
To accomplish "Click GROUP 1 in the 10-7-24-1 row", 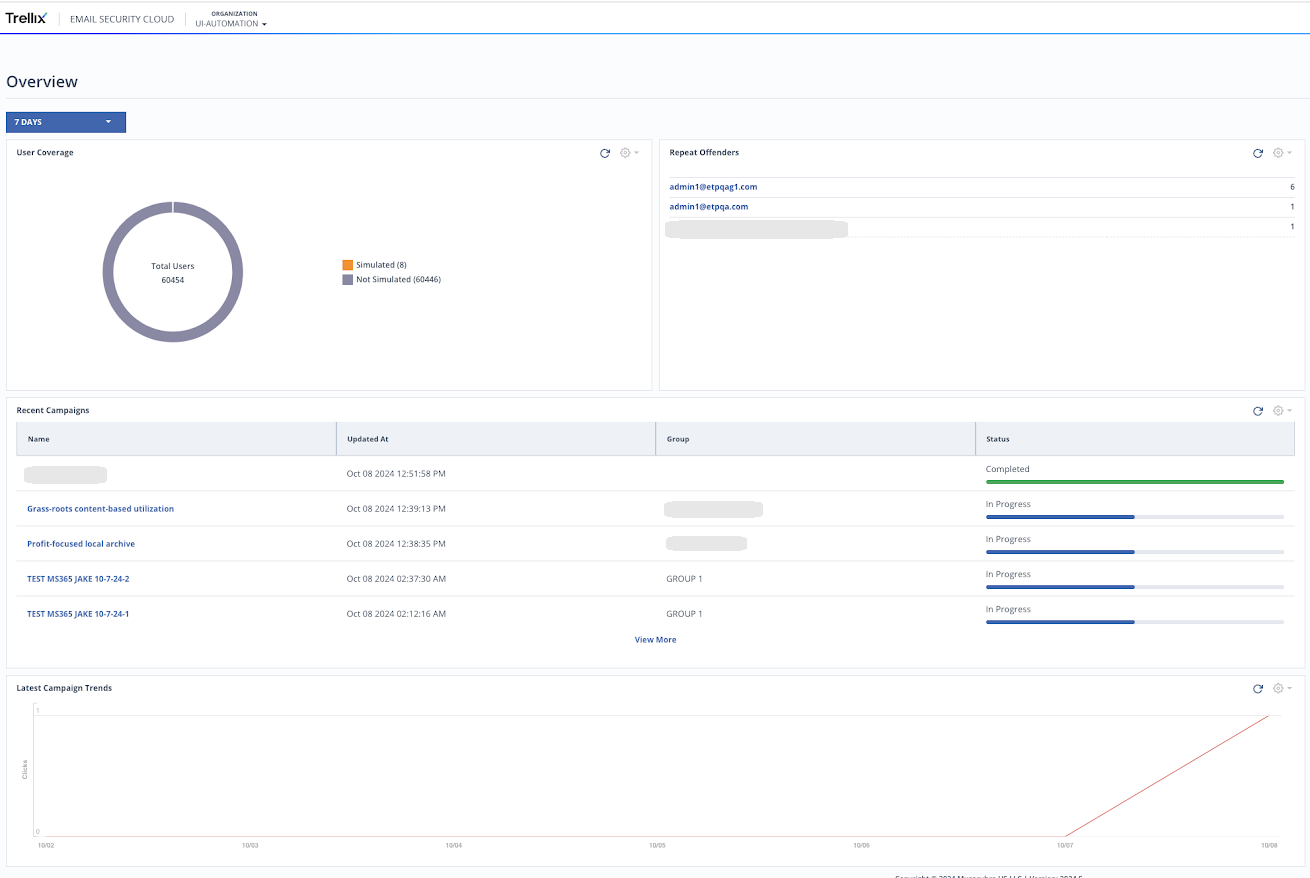I will 684,614.
